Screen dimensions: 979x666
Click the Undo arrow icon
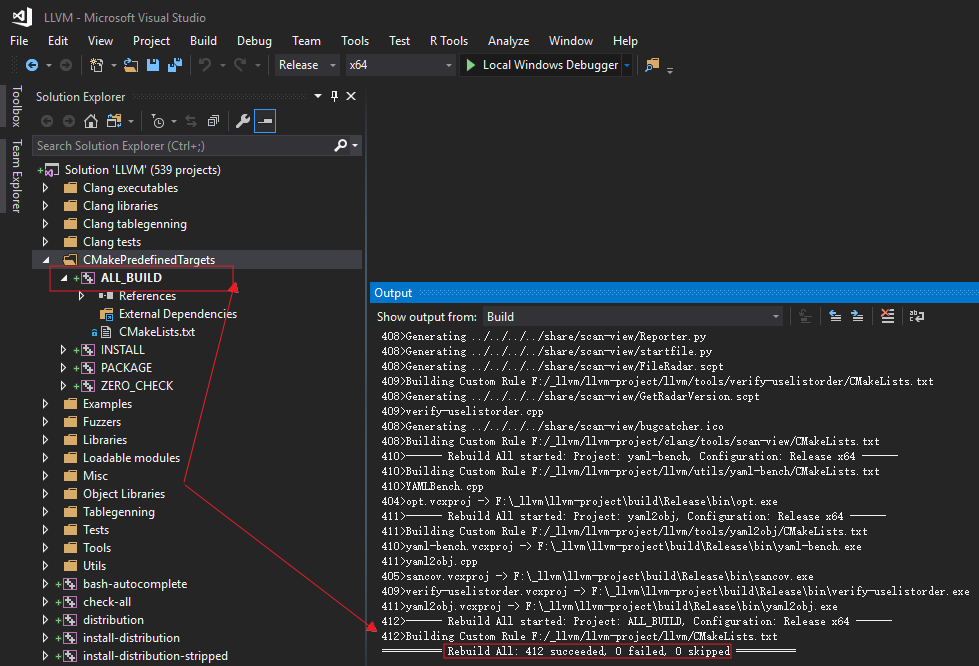pos(205,65)
